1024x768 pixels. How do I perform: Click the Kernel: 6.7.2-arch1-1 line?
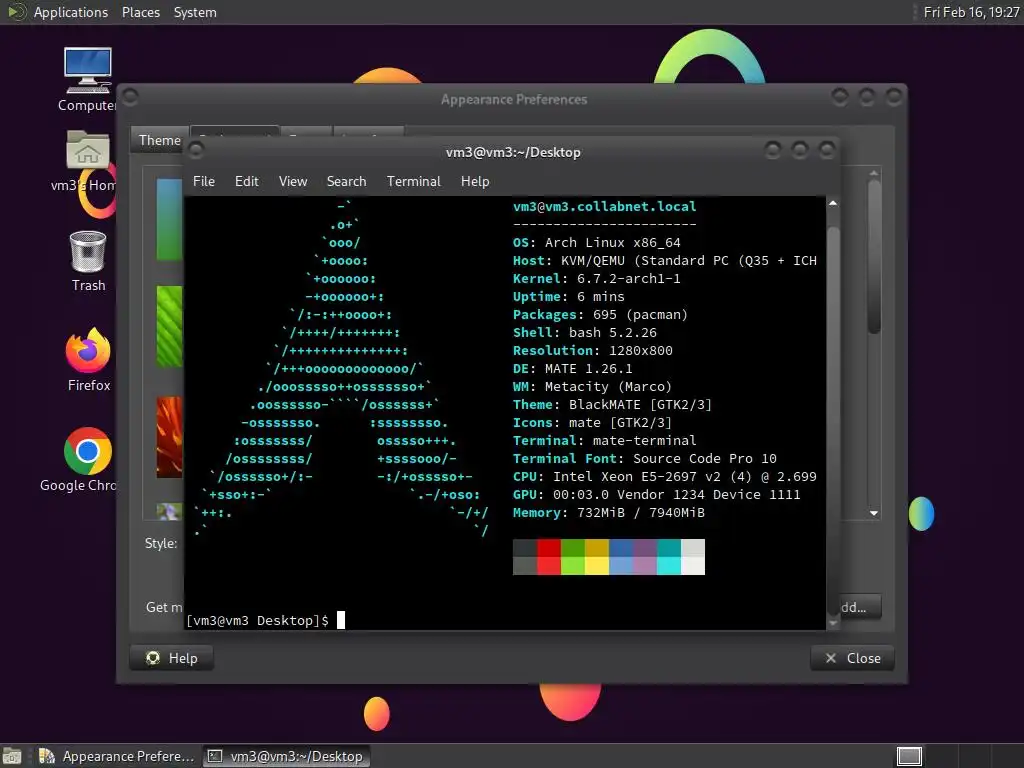click(x=596, y=278)
